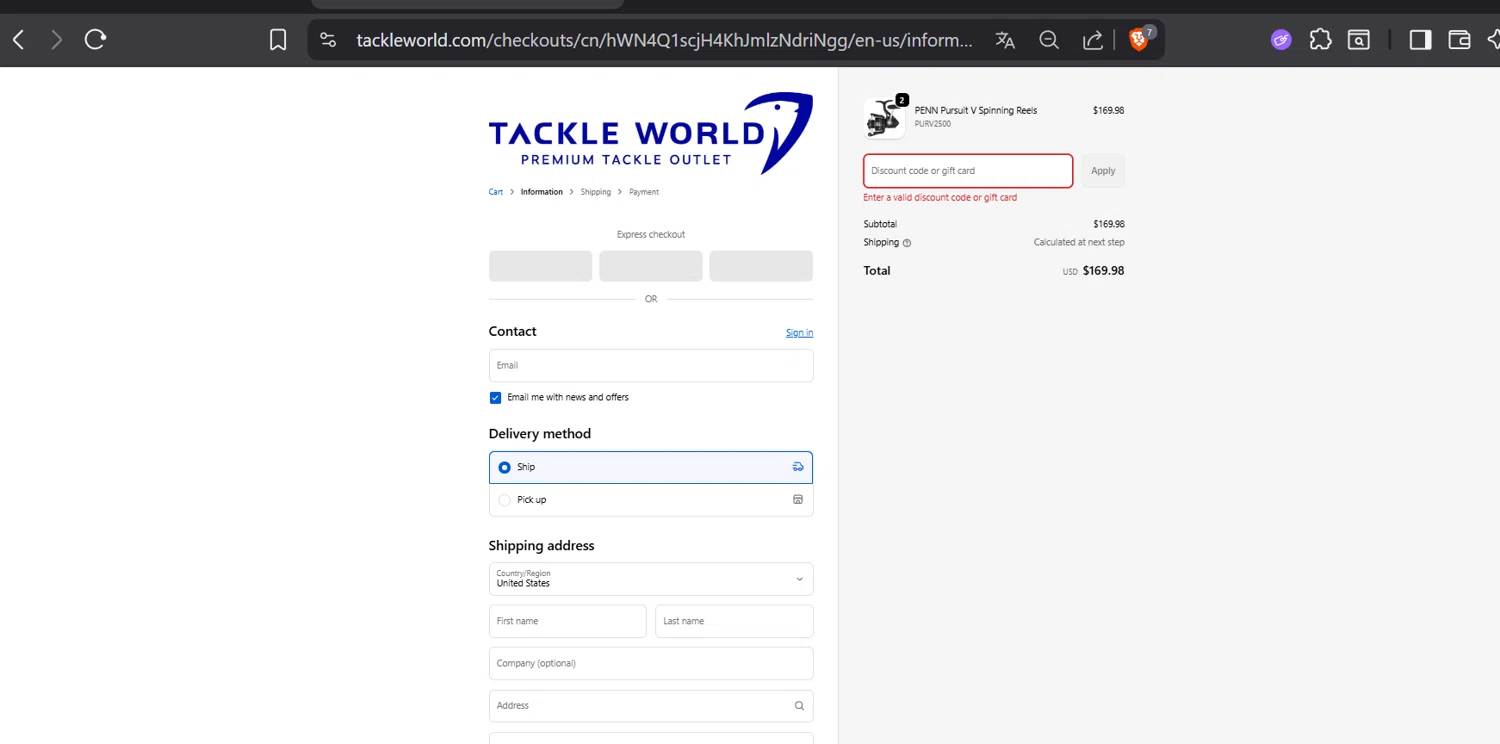Click the PENN Pursuit reel thumbnail
The height and width of the screenshot is (744, 1500).
[x=884, y=118]
